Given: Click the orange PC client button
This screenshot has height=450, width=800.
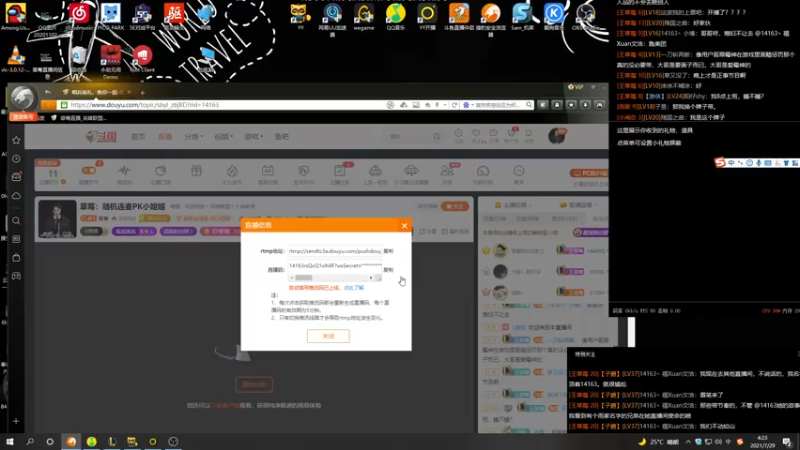Looking at the screenshot, I should [589, 173].
